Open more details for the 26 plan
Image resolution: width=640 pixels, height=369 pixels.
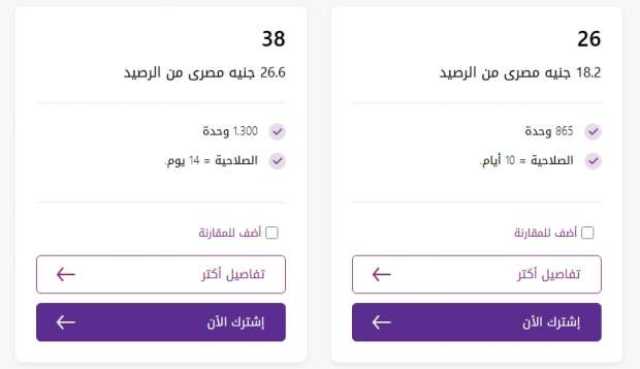coord(477,274)
